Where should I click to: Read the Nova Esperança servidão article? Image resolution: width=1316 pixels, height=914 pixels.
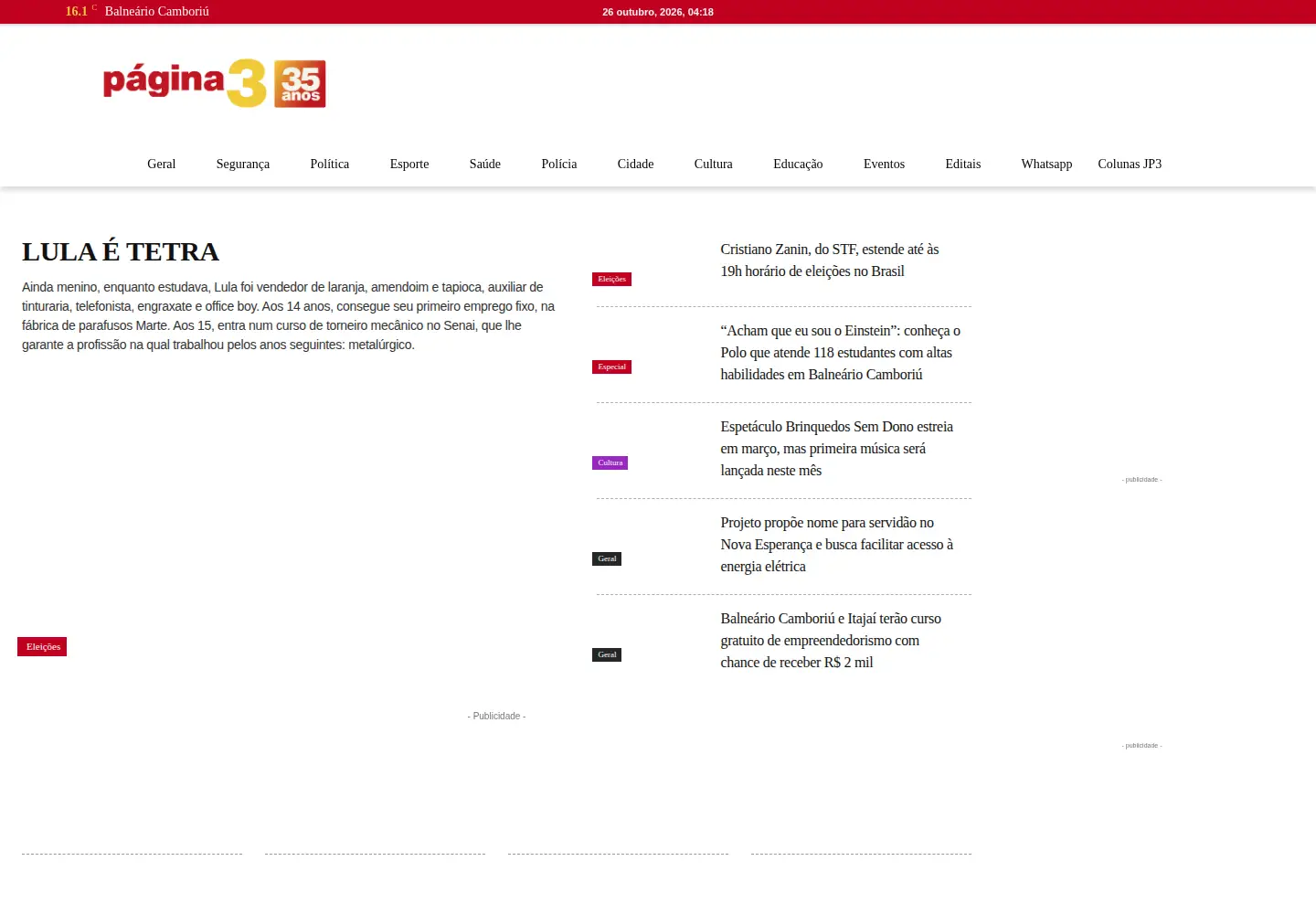point(837,545)
